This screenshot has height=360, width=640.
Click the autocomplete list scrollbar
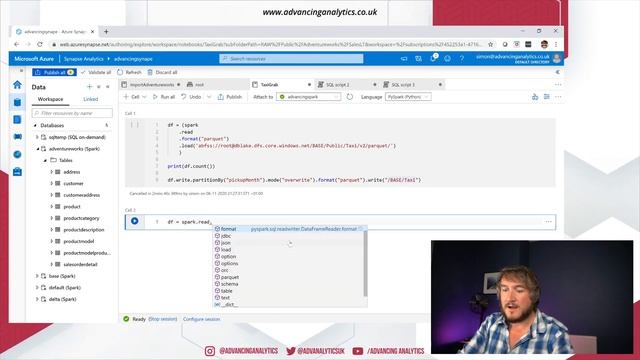[x=365, y=263]
